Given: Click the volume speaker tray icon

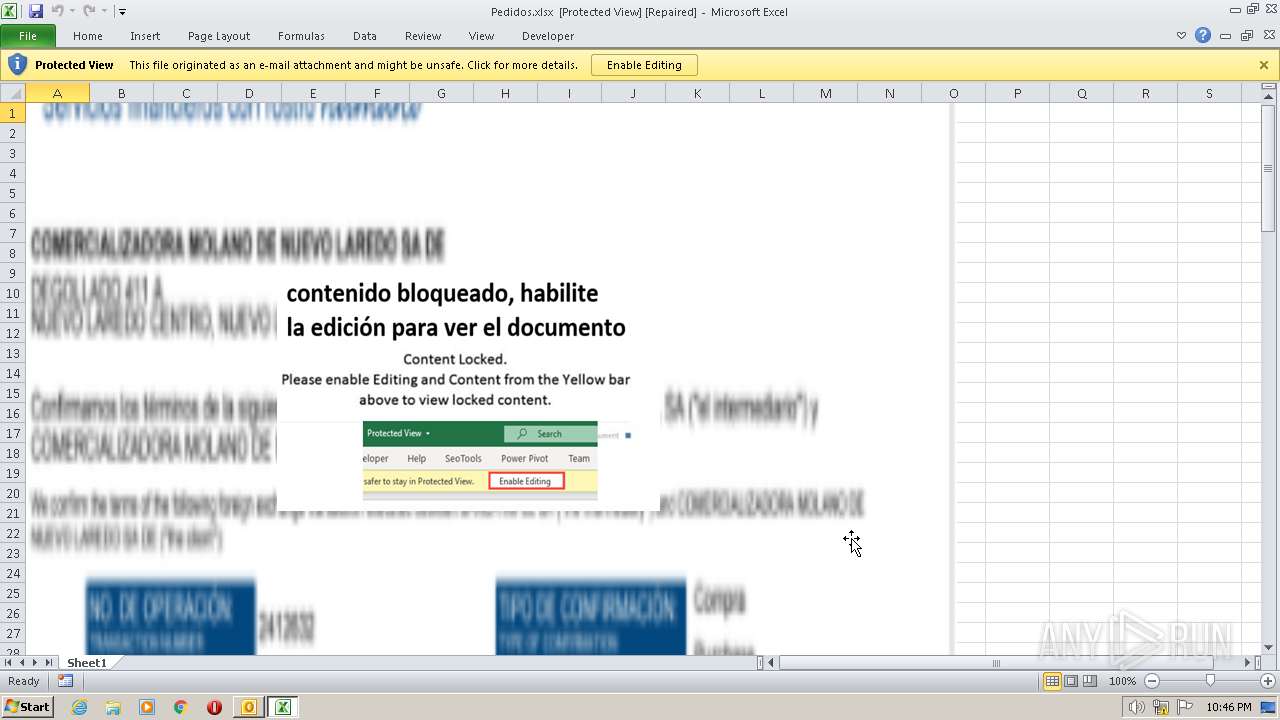Looking at the screenshot, I should [x=1137, y=707].
